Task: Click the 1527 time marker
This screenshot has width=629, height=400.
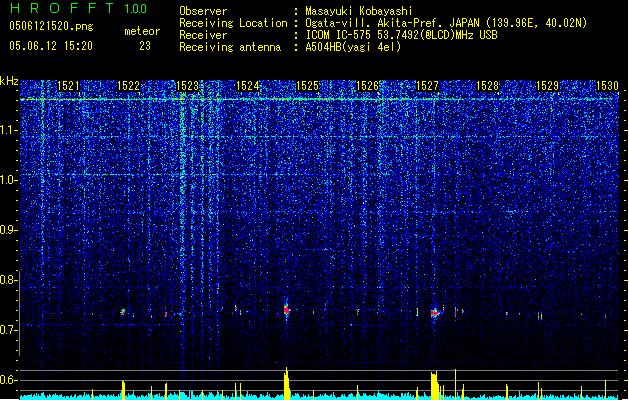Action: (x=427, y=86)
